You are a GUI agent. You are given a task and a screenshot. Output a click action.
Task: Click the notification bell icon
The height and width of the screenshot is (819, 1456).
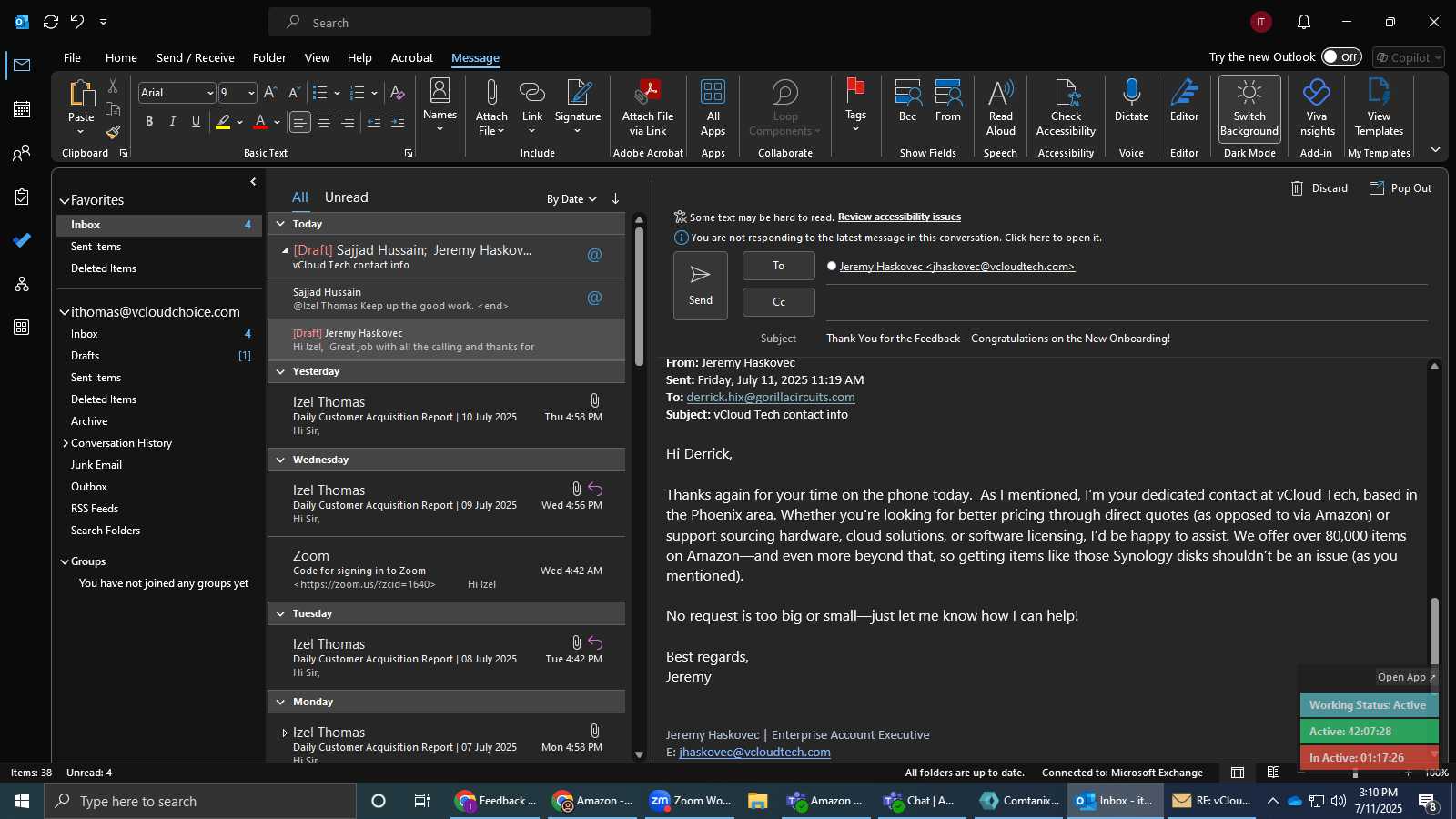(x=1303, y=22)
